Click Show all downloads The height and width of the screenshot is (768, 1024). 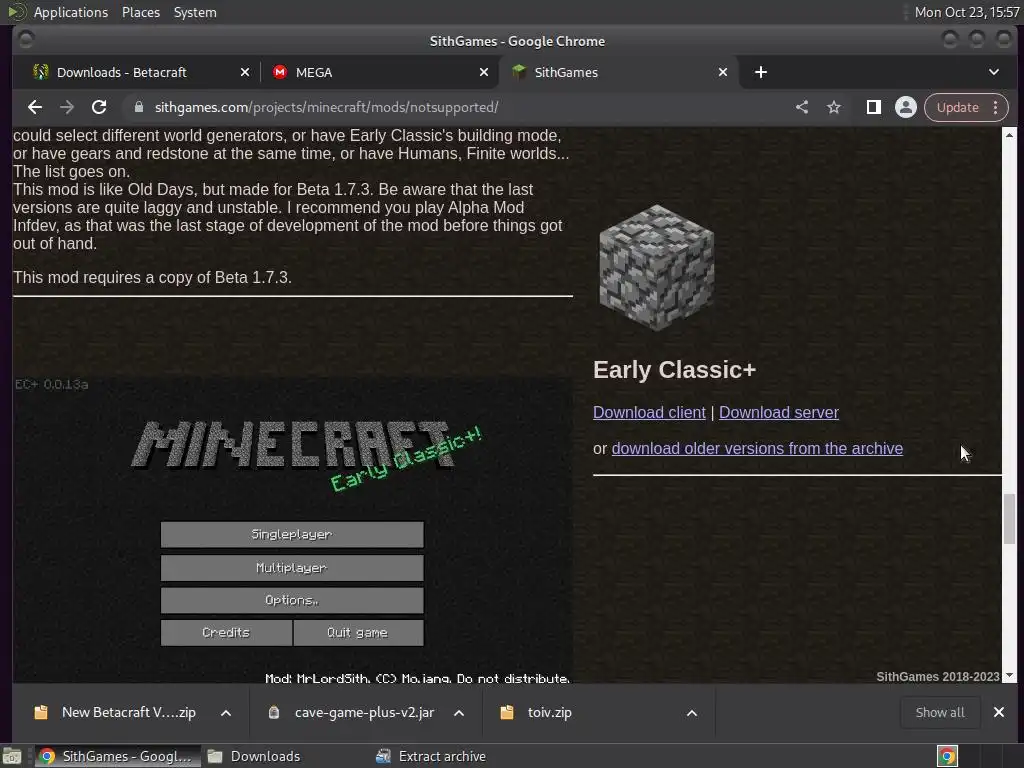coord(940,712)
